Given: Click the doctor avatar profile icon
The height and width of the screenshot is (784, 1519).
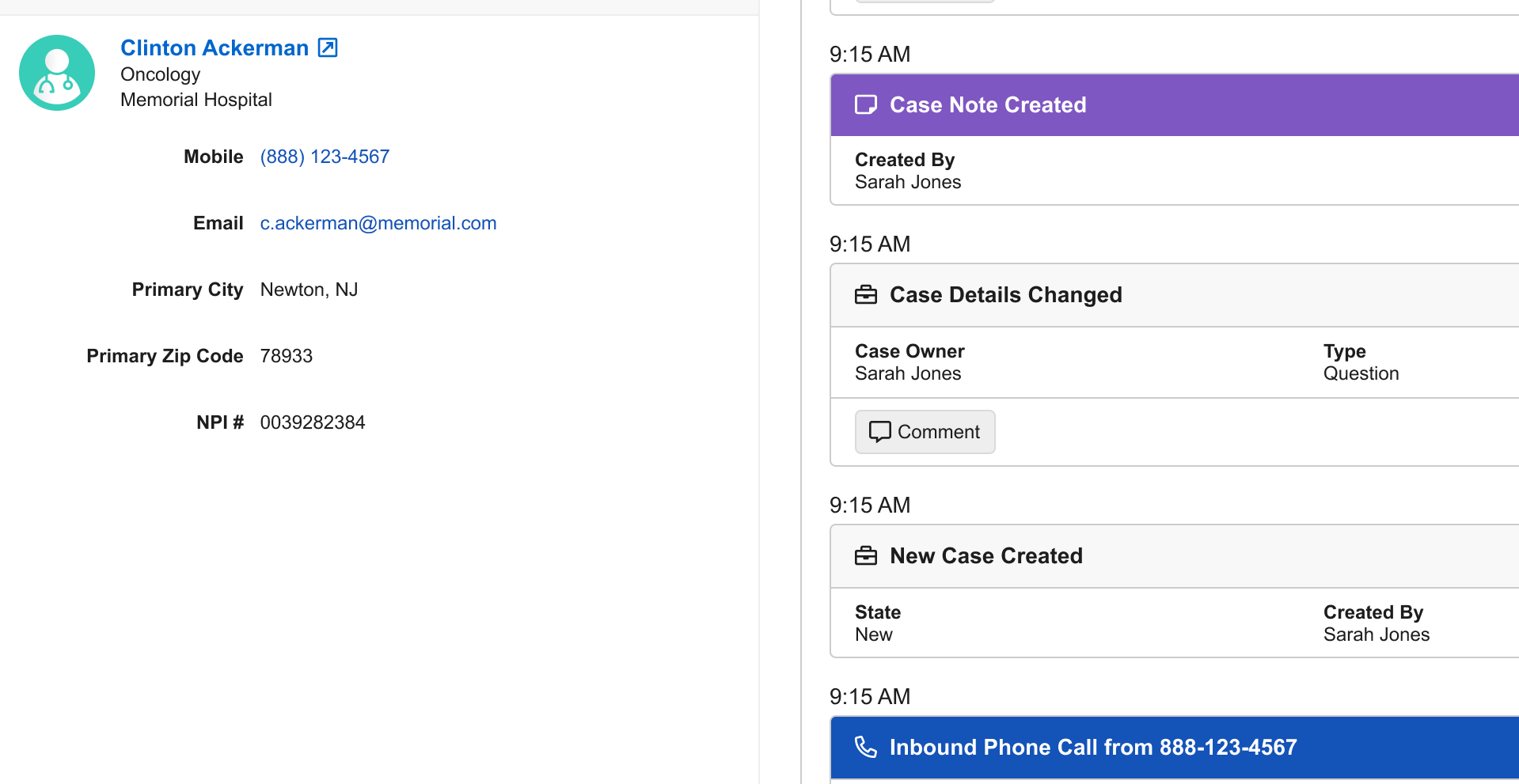Looking at the screenshot, I should (57, 73).
